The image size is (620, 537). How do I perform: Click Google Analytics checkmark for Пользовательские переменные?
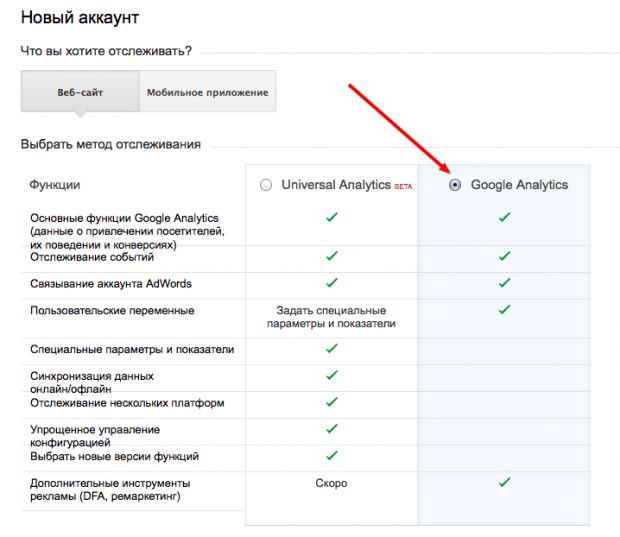pyautogui.click(x=505, y=311)
